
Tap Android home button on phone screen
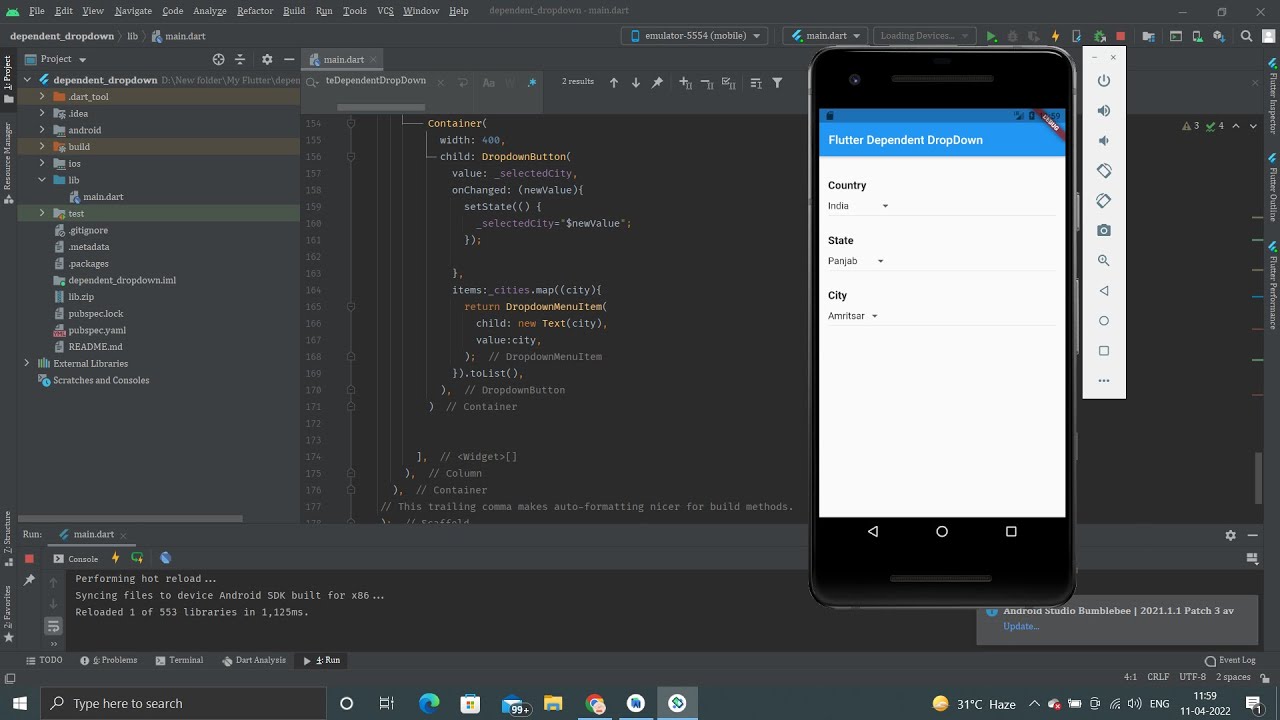point(942,532)
